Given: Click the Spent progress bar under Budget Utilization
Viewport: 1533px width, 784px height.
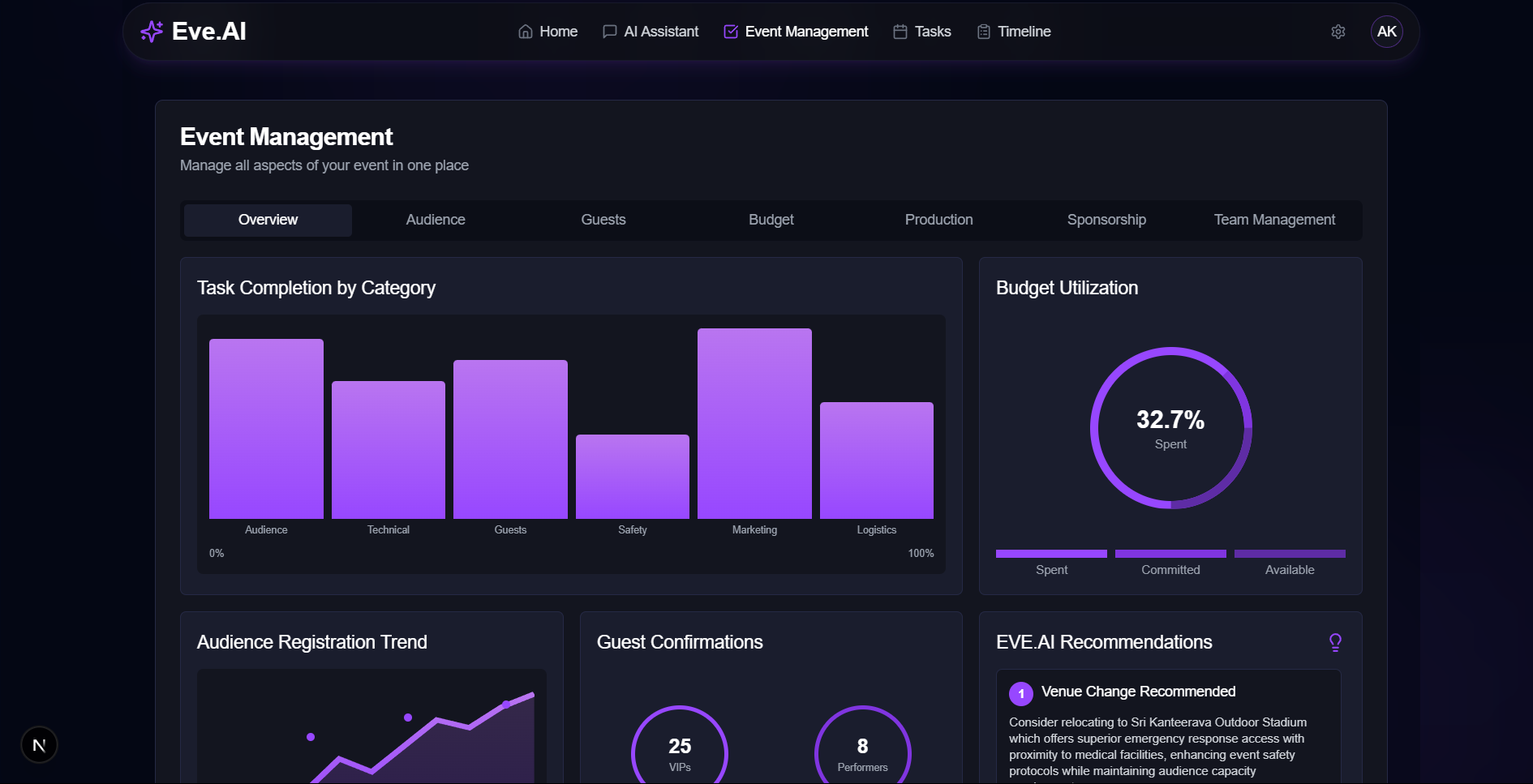Looking at the screenshot, I should [1050, 553].
